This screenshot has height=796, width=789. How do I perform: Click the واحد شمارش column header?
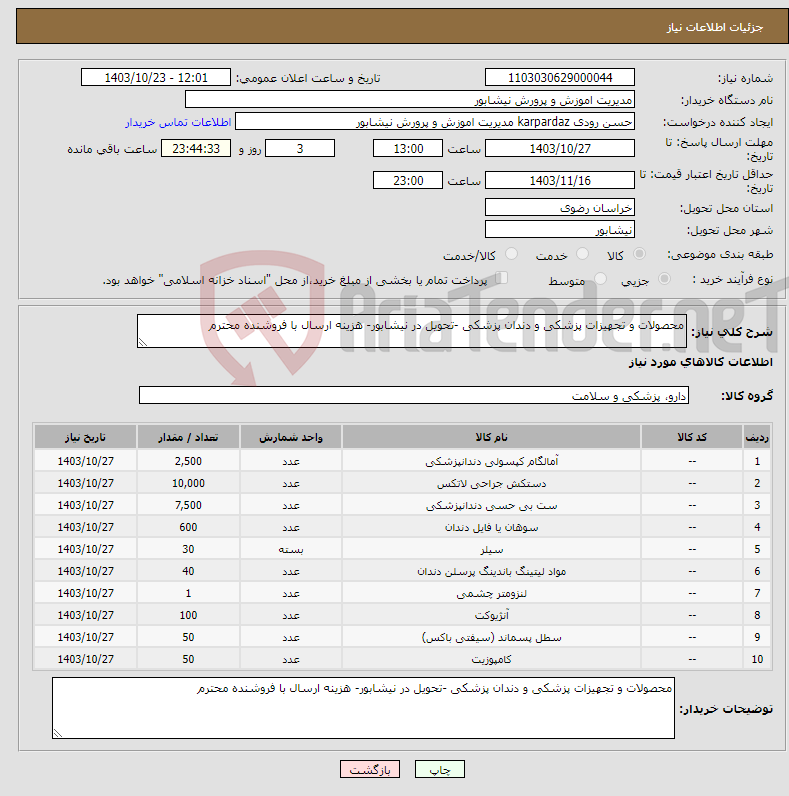[x=291, y=437]
